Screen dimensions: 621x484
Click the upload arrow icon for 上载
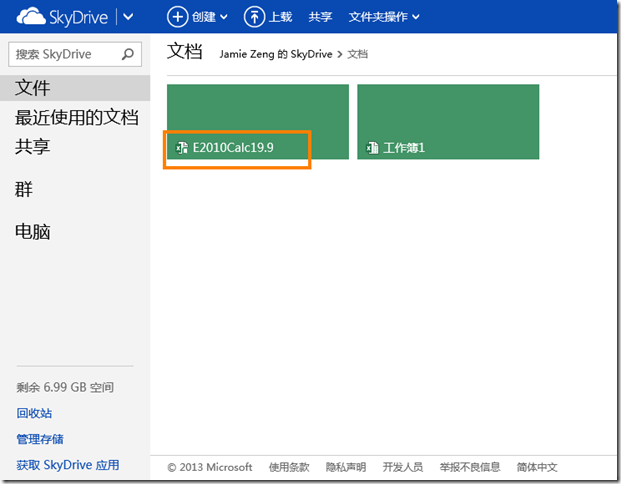click(x=254, y=17)
